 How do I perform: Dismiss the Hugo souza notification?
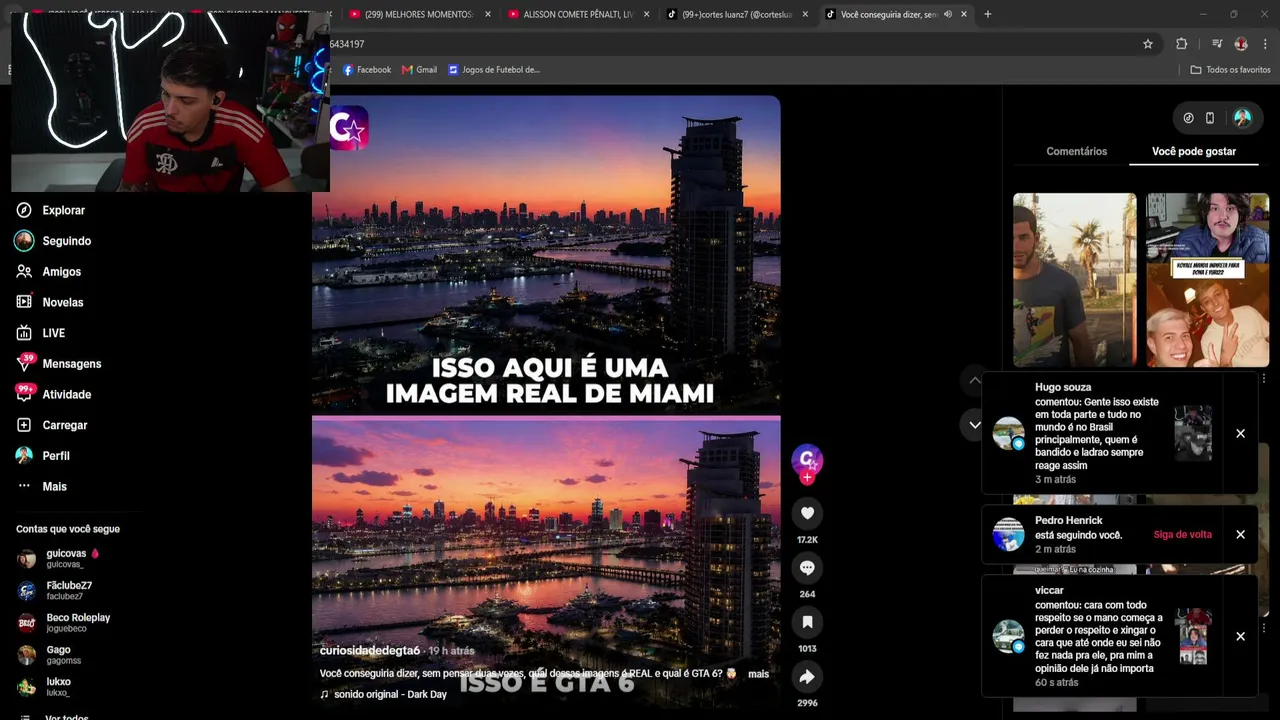pyautogui.click(x=1240, y=433)
